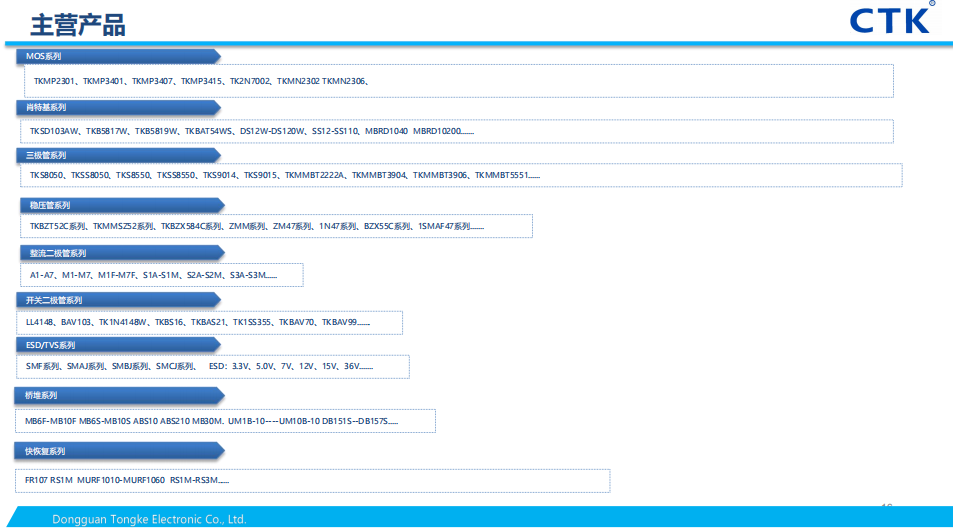953x530 pixels.
Task: Click the A1-A7 rectifier diode list box
Action: 161,274
